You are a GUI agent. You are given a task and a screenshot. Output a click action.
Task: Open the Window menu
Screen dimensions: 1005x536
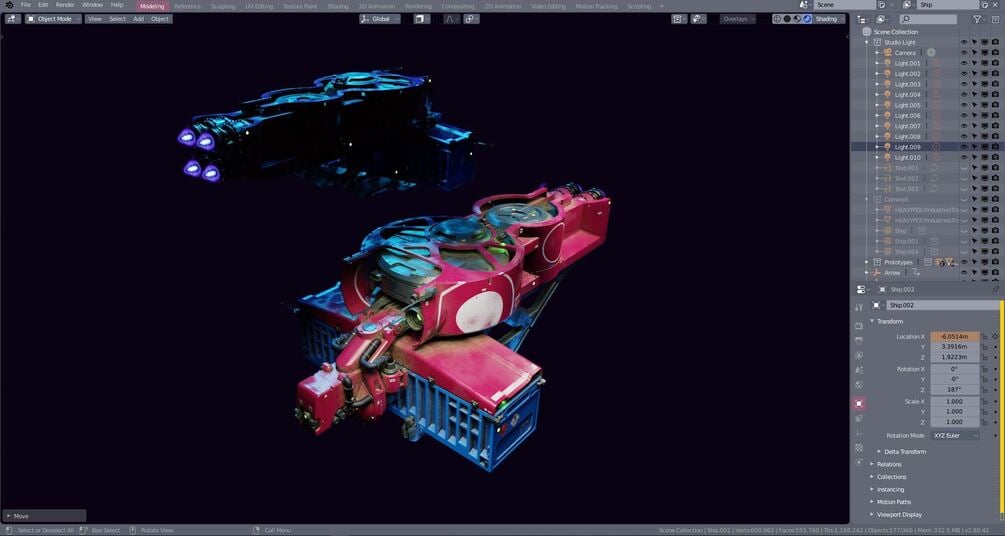point(92,5)
